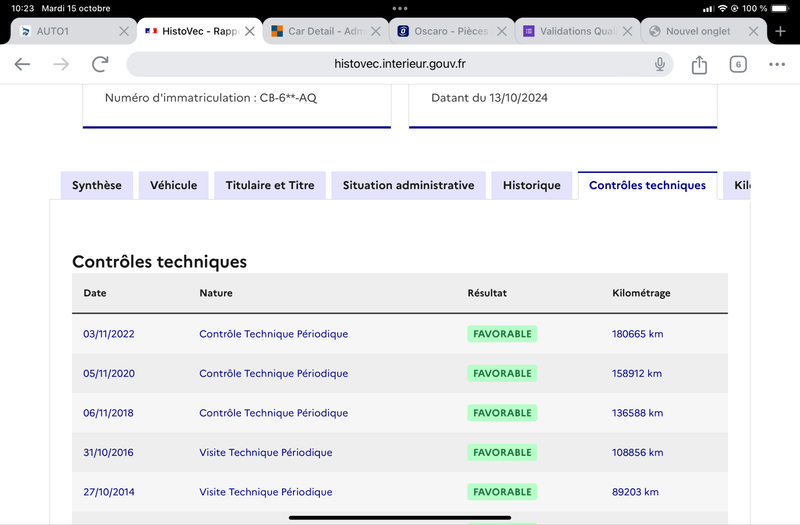The image size is (800, 525).
Task: Reload the HistoVec page
Action: click(100, 64)
